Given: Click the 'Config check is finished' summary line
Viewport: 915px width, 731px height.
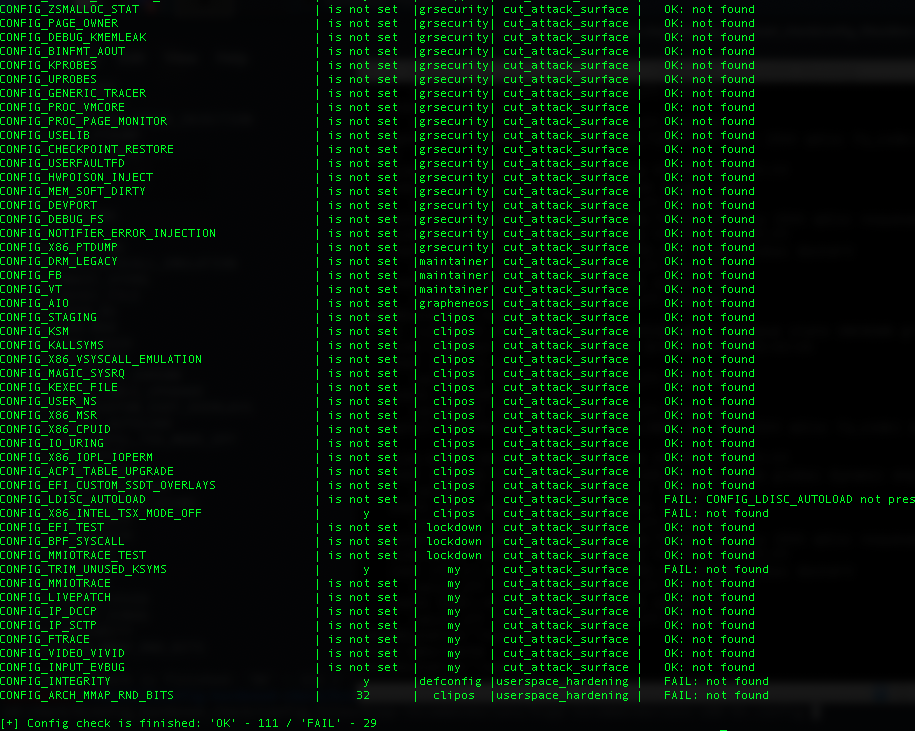Looking at the screenshot, I should pyautogui.click(x=189, y=723).
